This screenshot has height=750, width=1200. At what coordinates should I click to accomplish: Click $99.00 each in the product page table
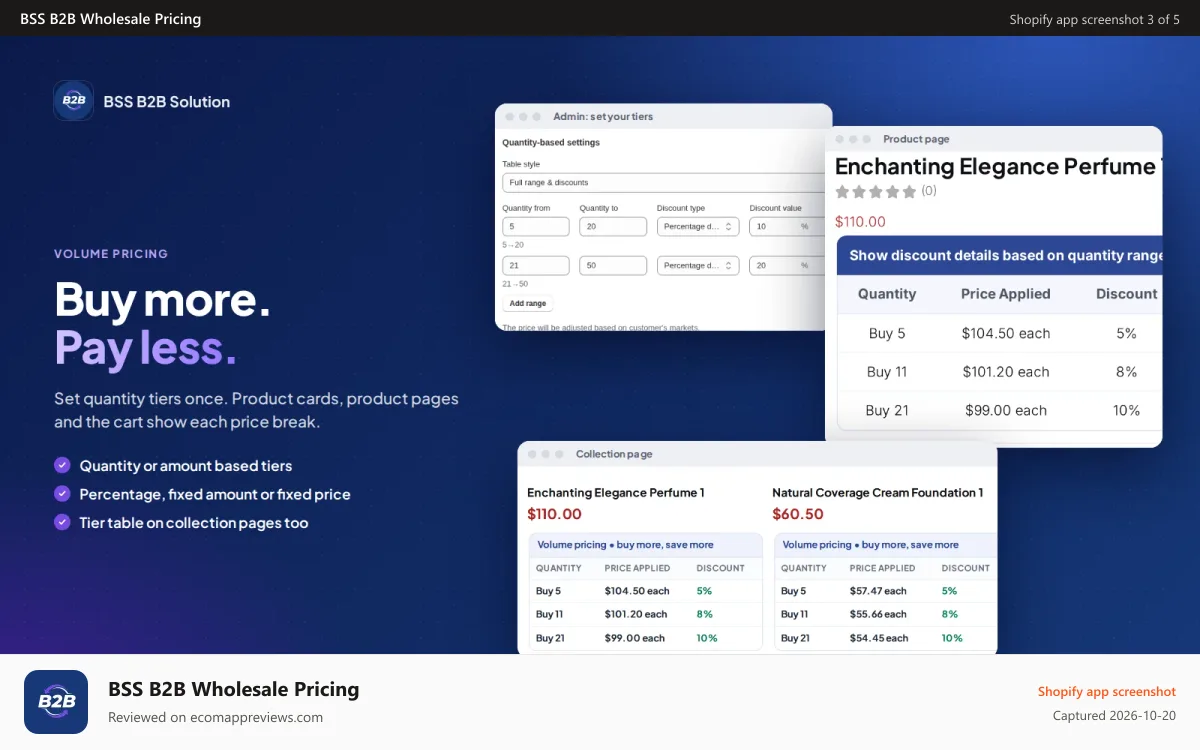[x=1006, y=410]
